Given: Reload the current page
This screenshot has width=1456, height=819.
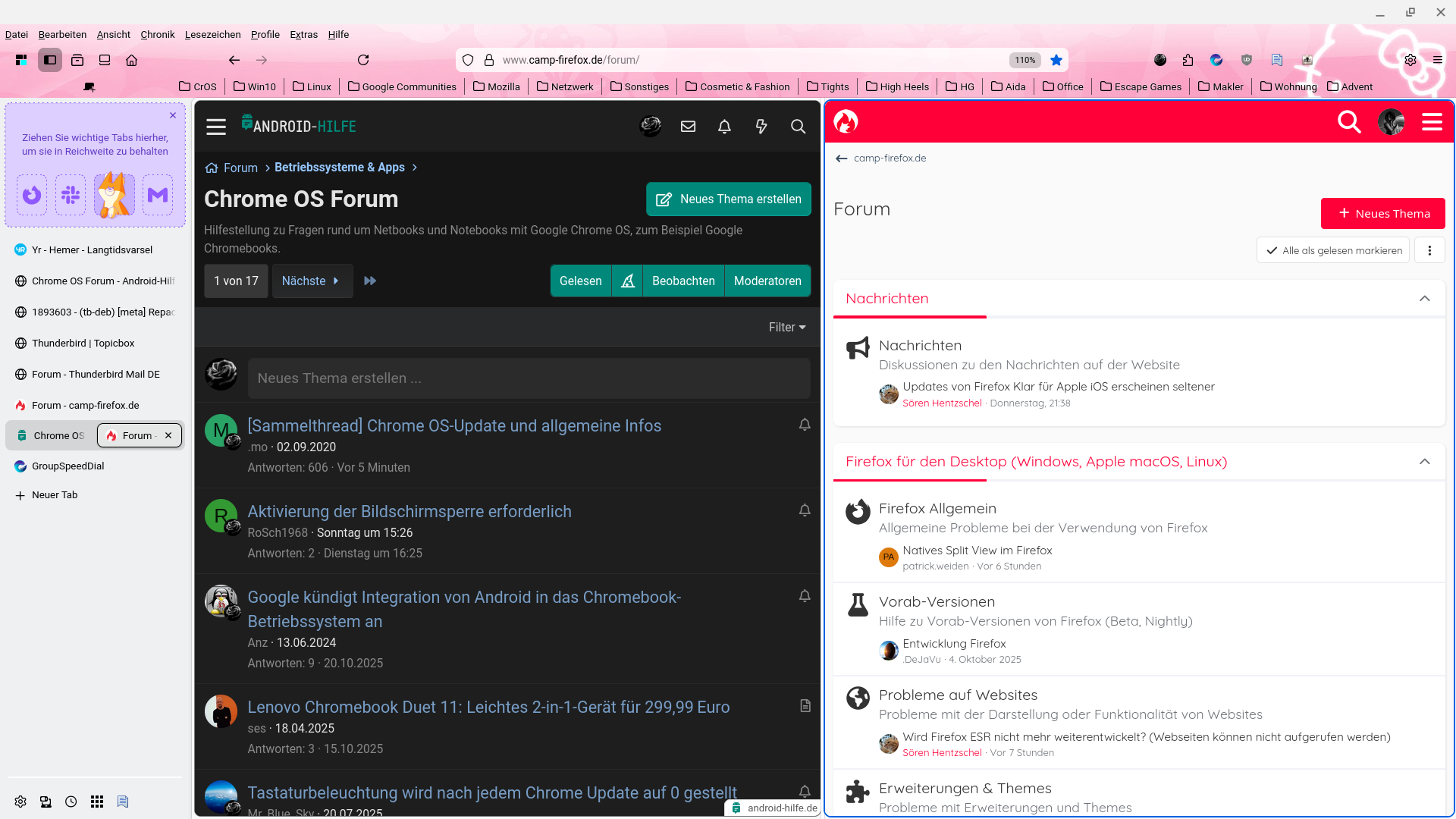Looking at the screenshot, I should pos(363,60).
